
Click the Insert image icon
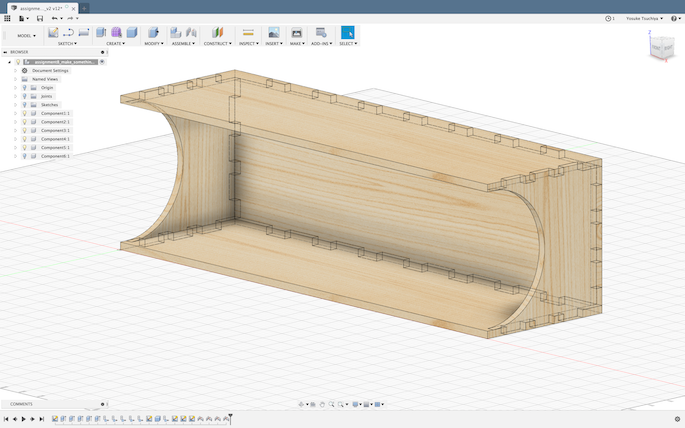(273, 33)
